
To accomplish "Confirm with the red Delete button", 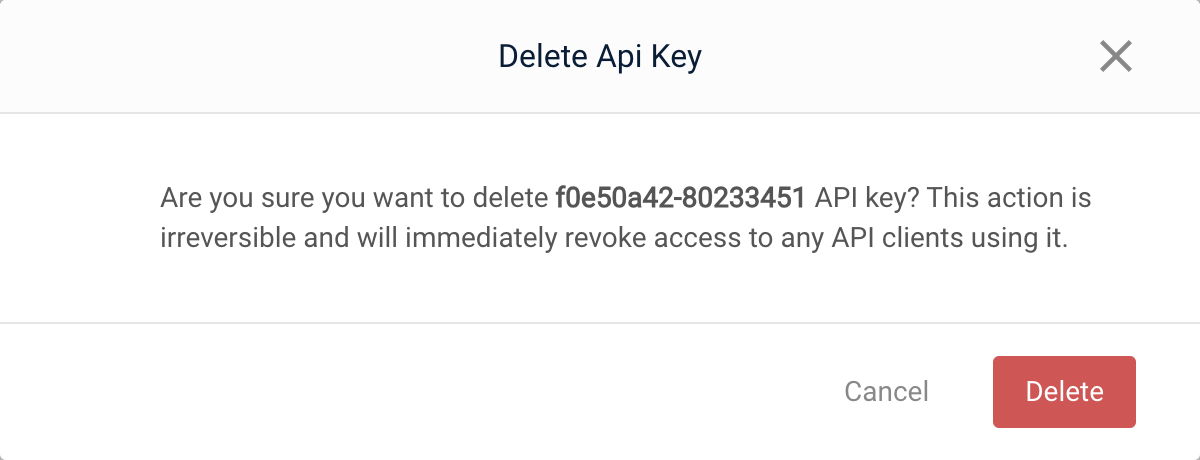I will tap(1064, 391).
